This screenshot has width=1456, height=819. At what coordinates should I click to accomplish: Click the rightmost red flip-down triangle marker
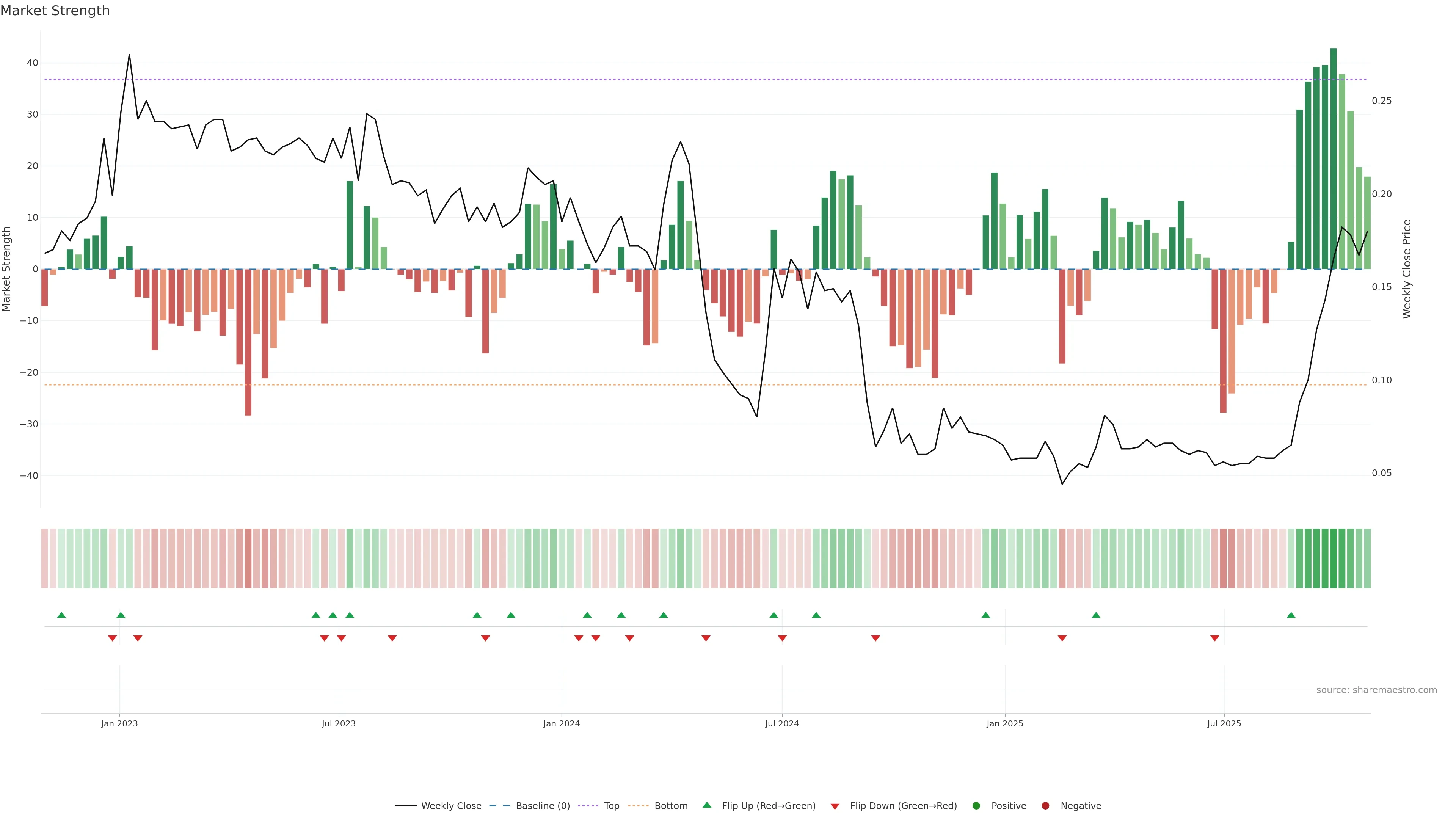click(x=1214, y=638)
